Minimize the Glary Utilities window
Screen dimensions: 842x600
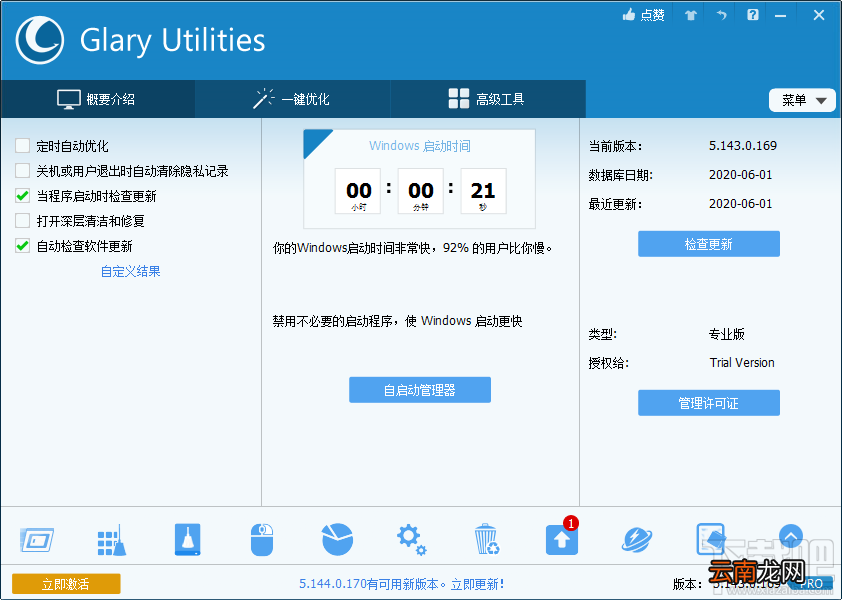780,16
